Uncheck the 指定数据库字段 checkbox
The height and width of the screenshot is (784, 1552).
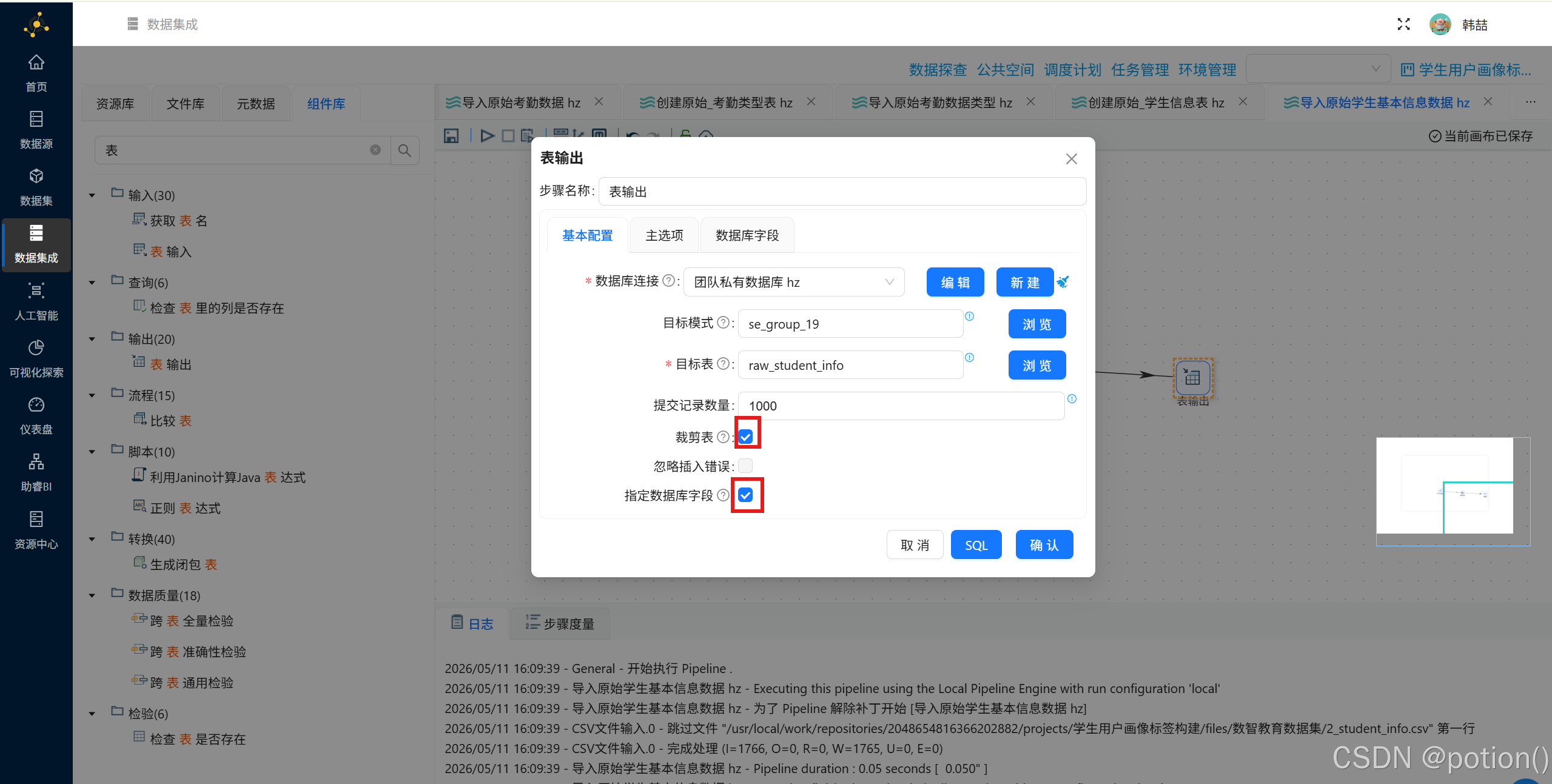746,495
